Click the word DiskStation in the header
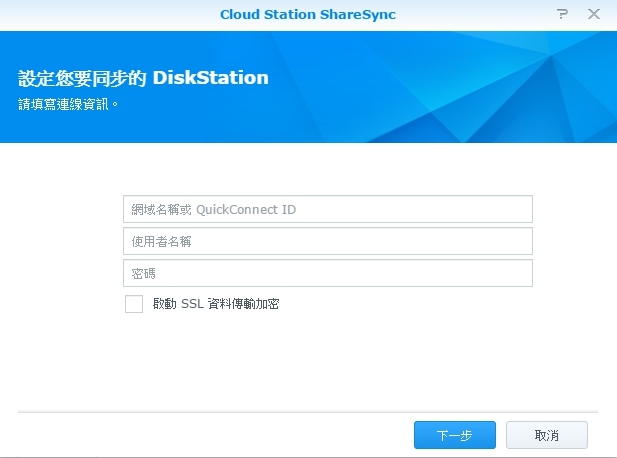Screen dimensions: 617x458 point(211,78)
